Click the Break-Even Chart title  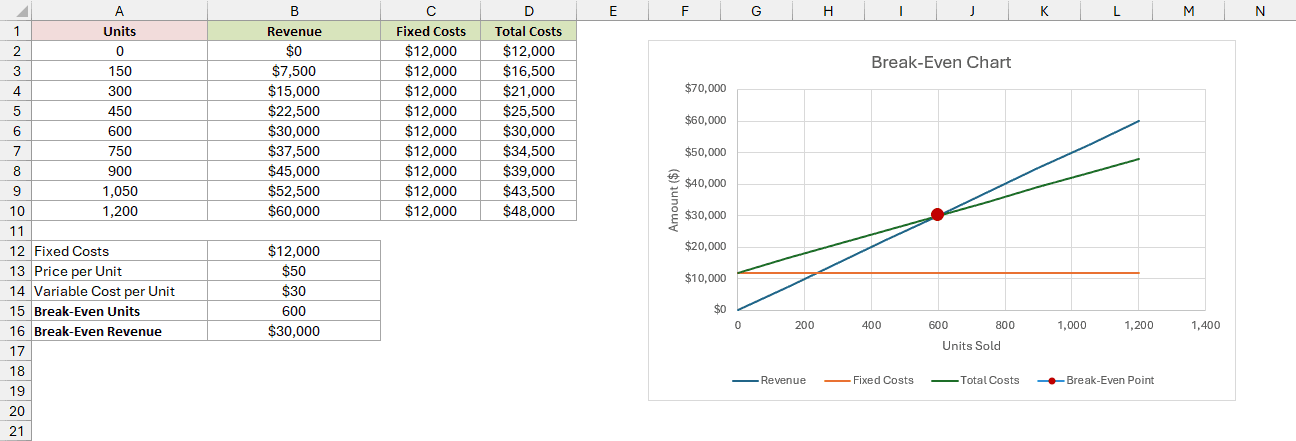click(941, 62)
